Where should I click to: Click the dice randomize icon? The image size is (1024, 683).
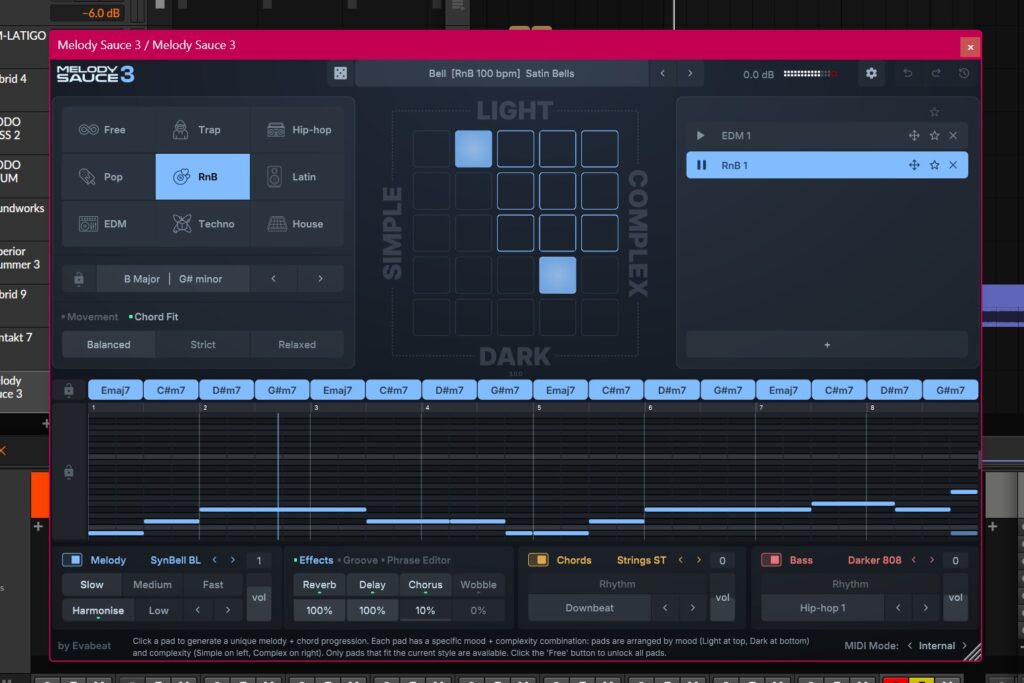340,74
